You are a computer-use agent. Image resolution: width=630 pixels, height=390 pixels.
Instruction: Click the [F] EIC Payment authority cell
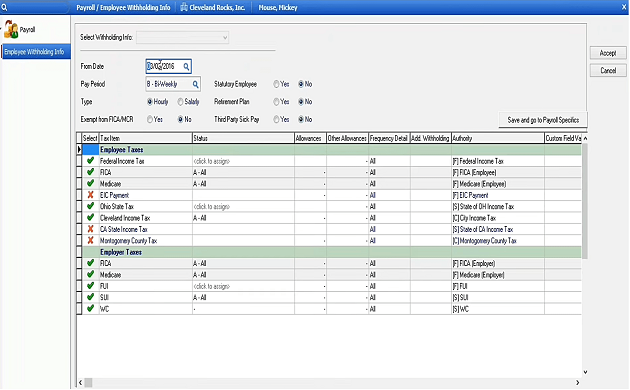click(x=498, y=196)
